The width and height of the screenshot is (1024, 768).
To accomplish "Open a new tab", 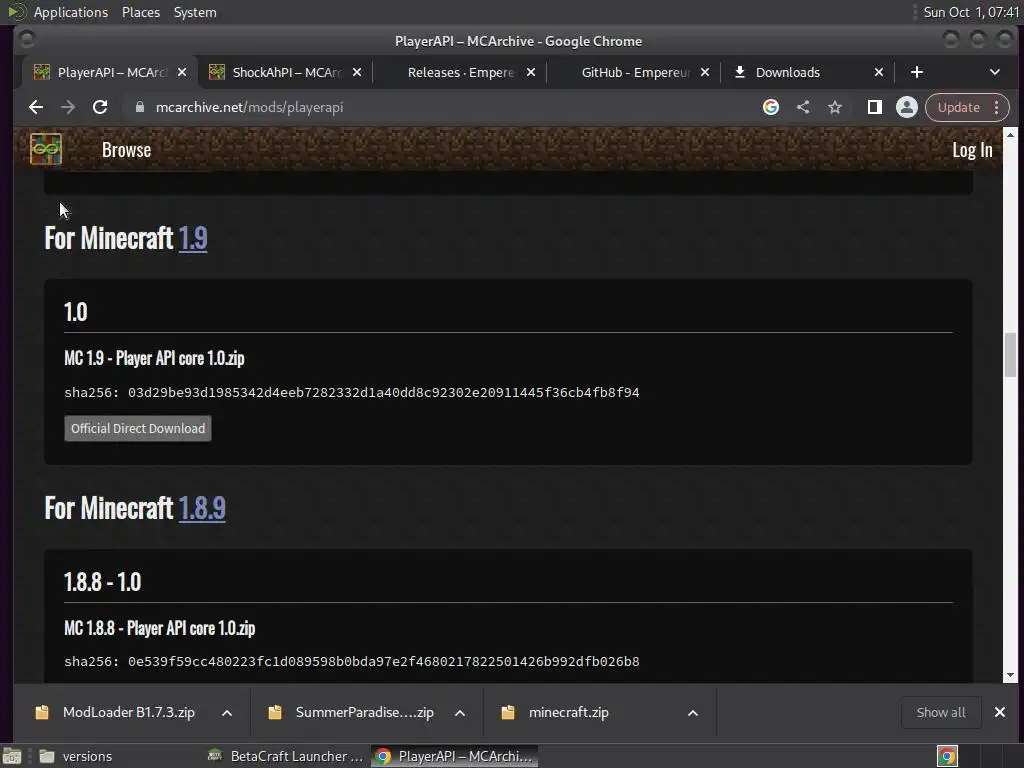I will click(917, 72).
